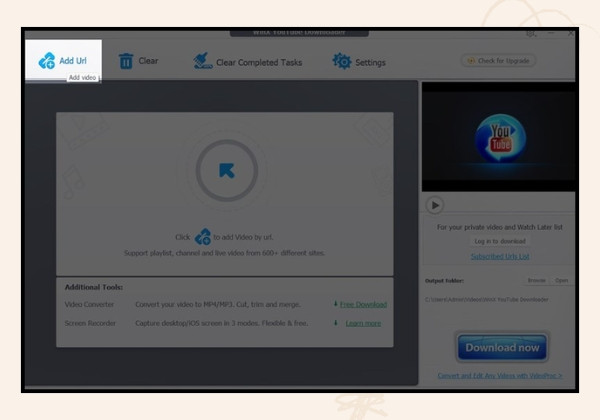Open Settings via the gear icon
This screenshot has height=420, width=600.
[x=342, y=61]
